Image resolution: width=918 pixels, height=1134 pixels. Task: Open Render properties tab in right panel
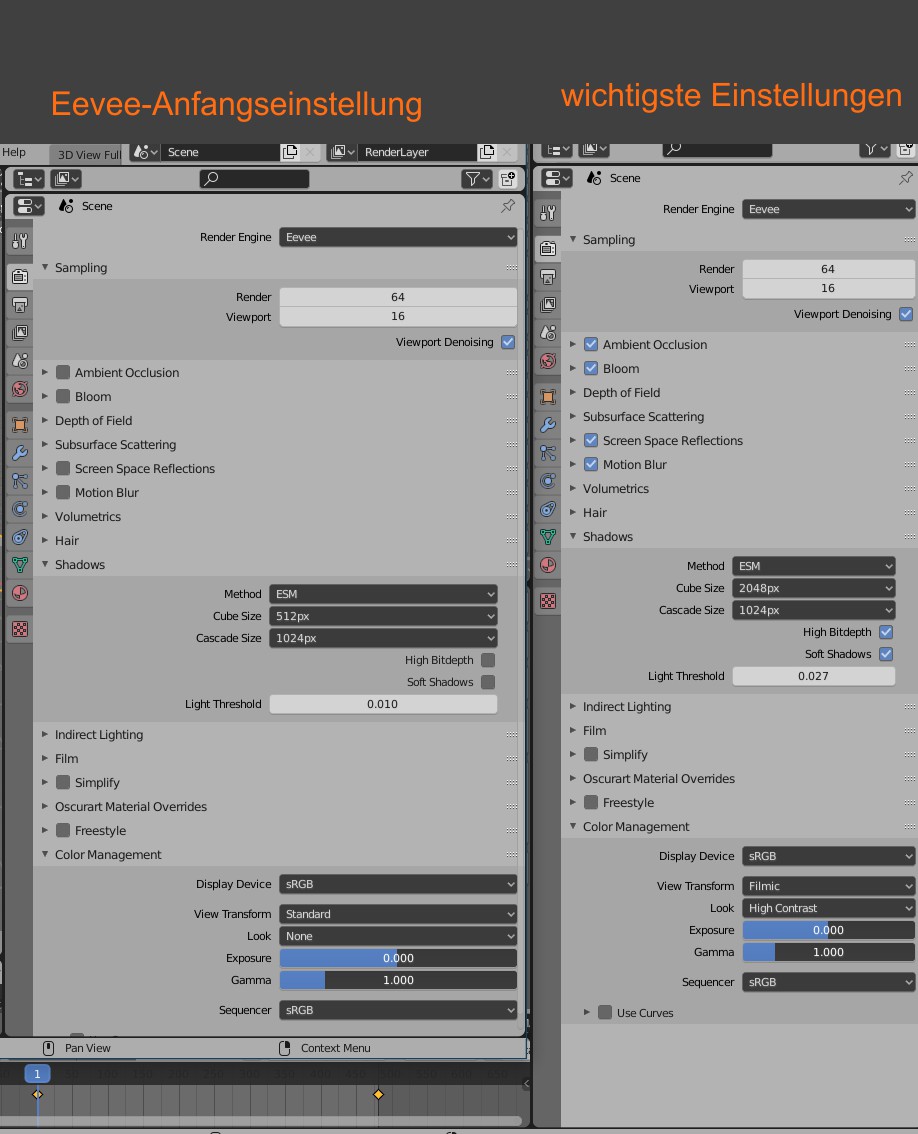tap(548, 248)
